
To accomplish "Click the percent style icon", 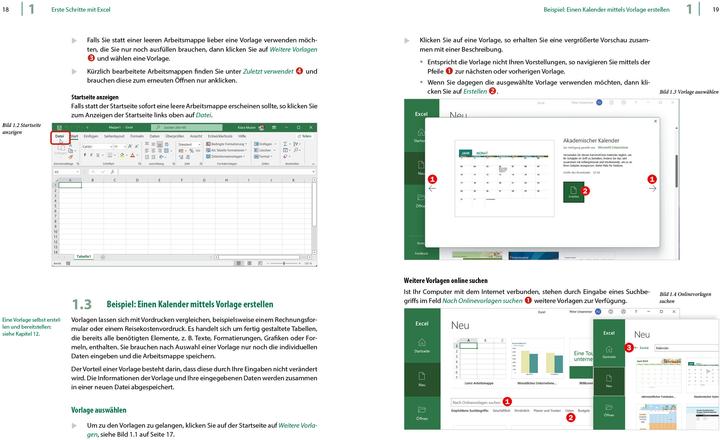I will (x=191, y=151).
